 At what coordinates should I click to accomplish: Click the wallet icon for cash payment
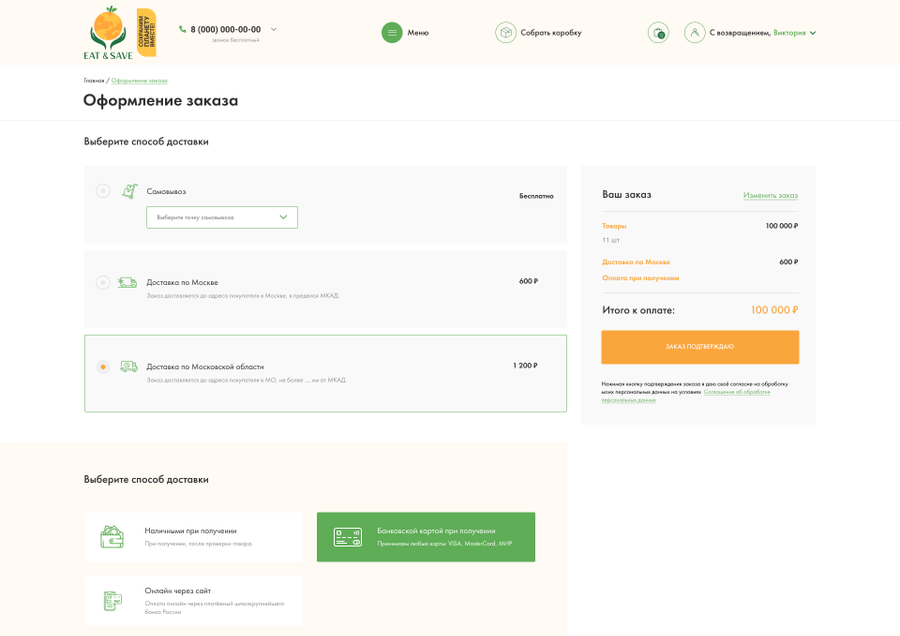[x=112, y=537]
